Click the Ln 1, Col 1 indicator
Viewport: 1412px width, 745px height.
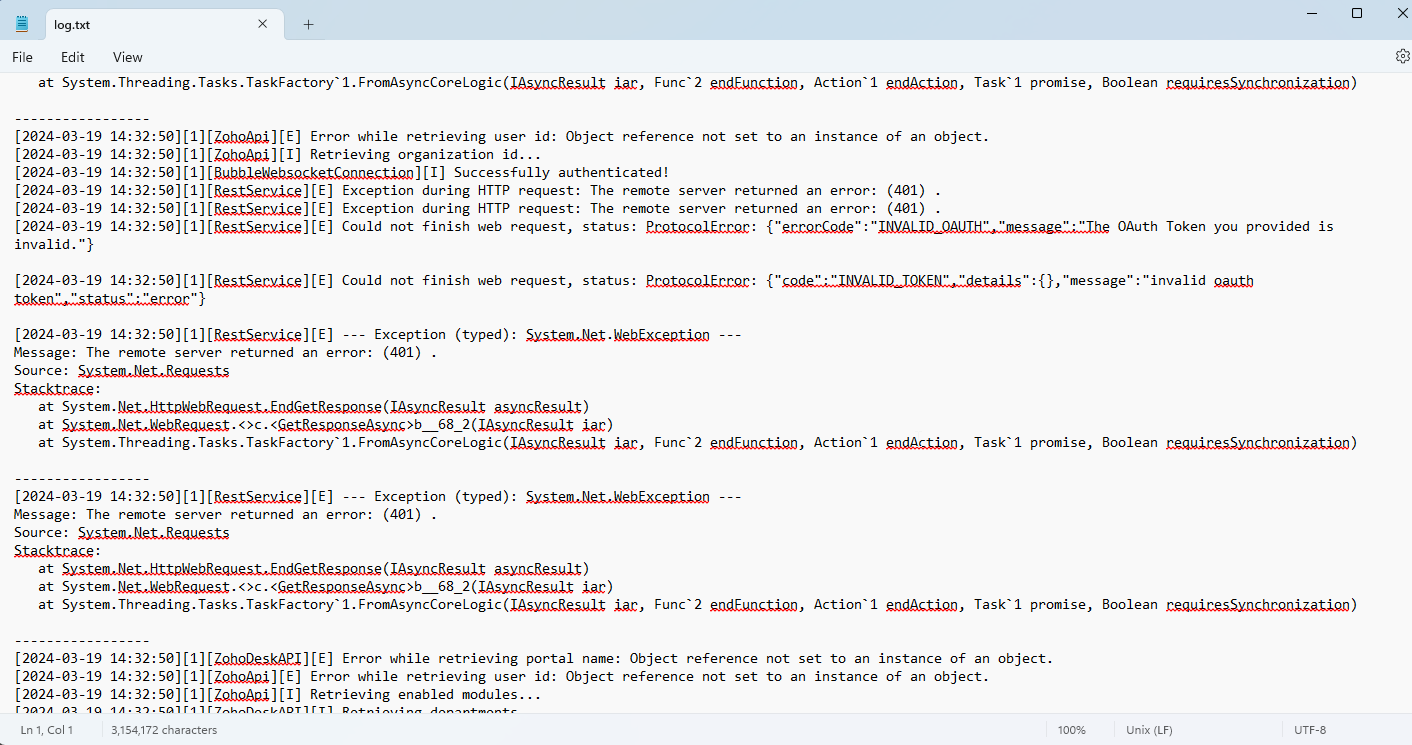click(x=47, y=730)
